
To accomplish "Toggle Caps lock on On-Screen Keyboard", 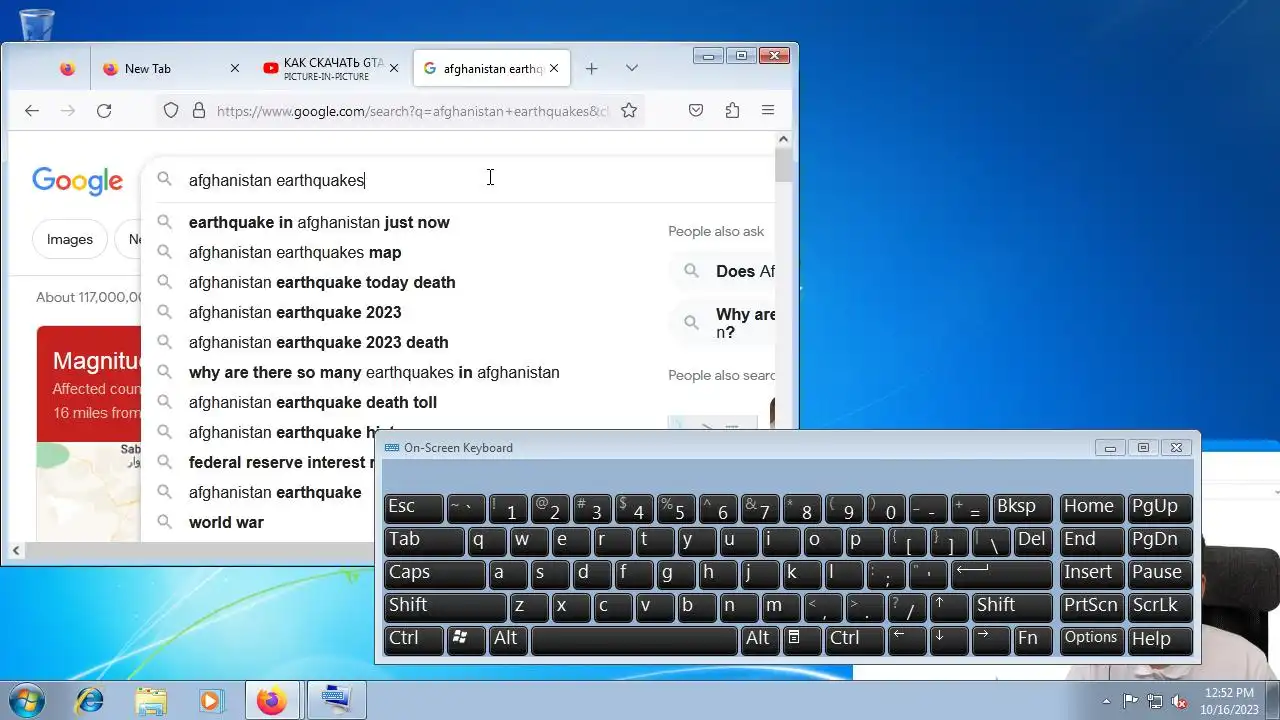I will pyautogui.click(x=435, y=573).
